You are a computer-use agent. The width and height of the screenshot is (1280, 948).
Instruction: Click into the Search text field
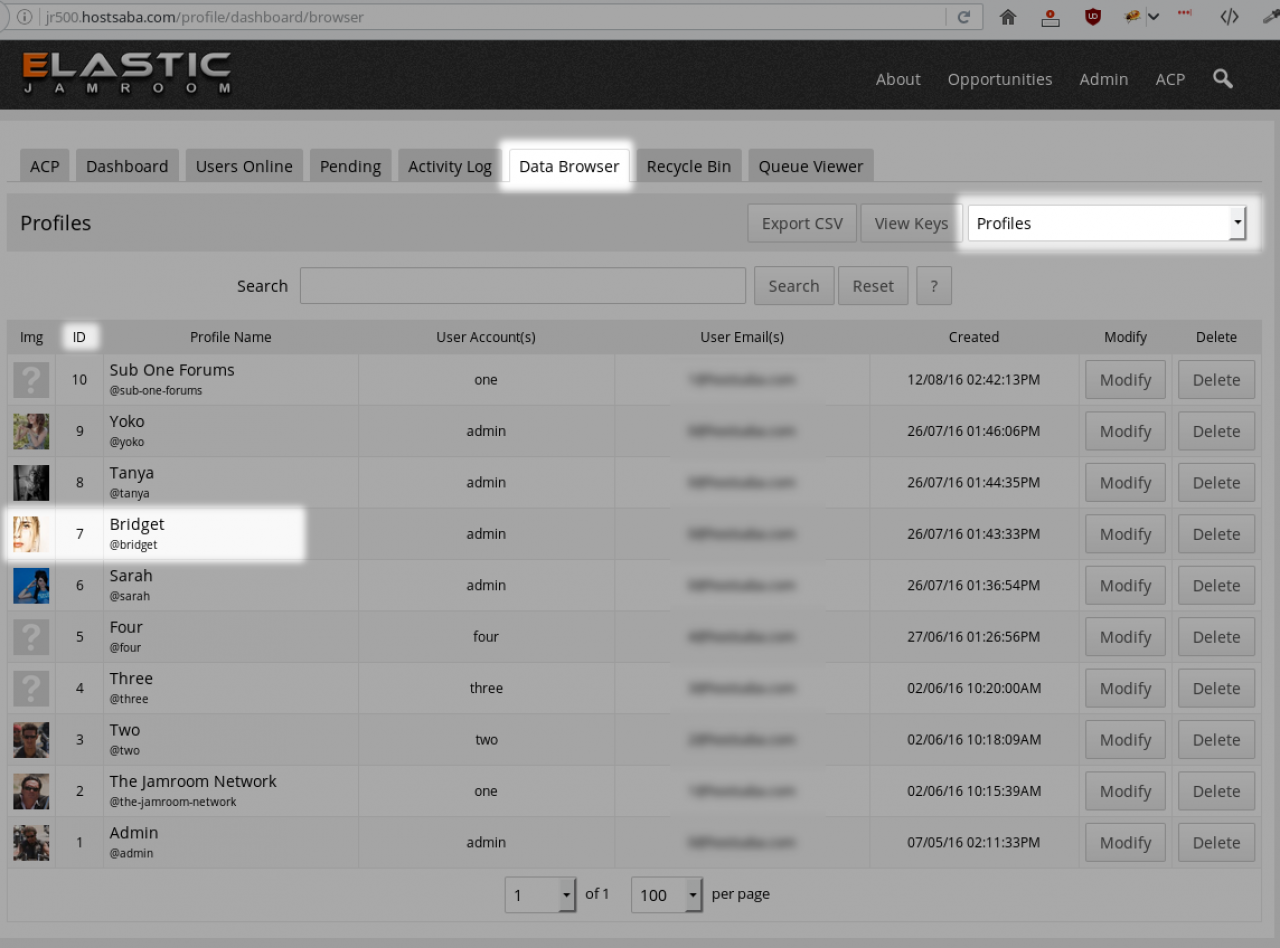coord(522,286)
